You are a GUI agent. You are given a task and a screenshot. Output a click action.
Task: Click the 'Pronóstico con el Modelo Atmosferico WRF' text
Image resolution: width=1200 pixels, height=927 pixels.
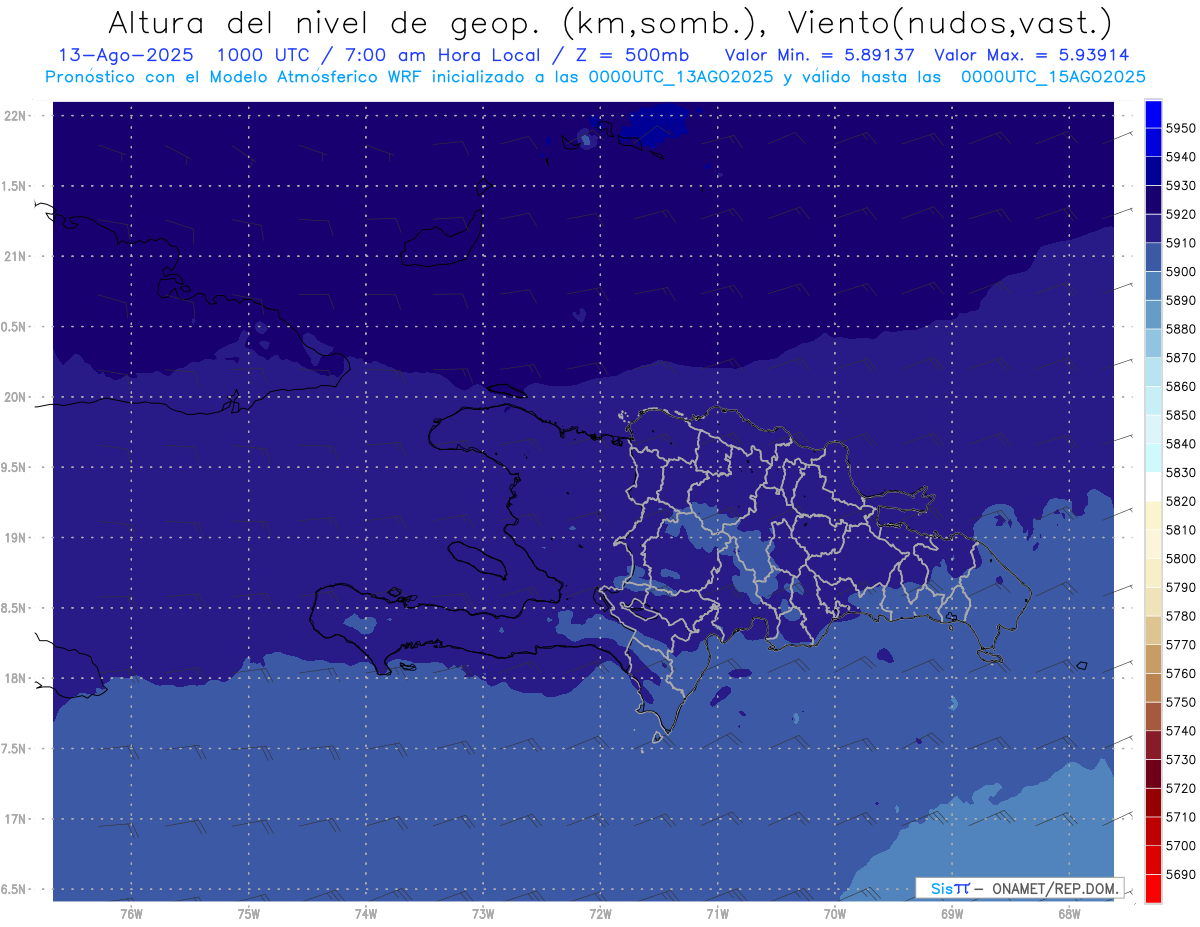click(x=235, y=77)
